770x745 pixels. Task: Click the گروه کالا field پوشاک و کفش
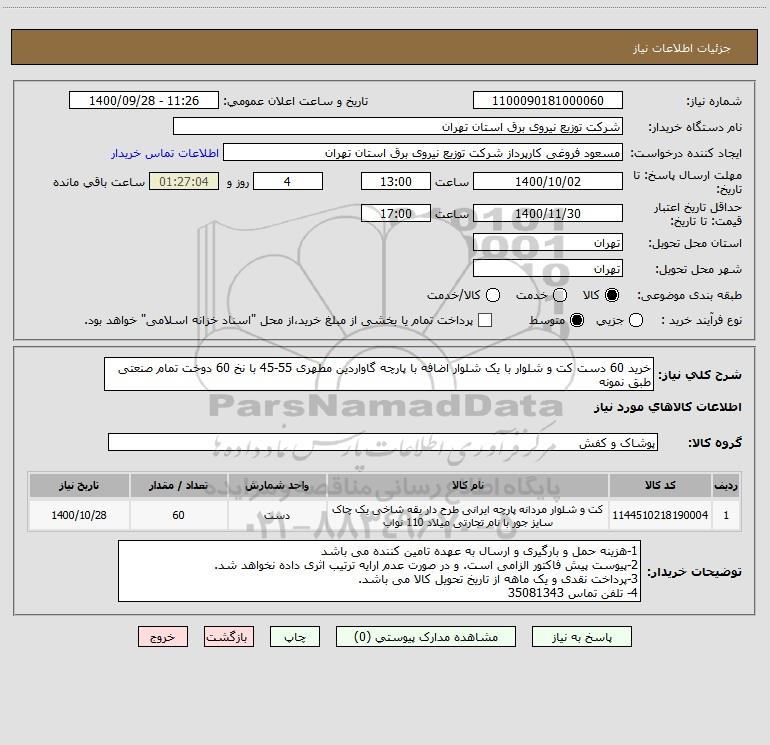(383, 442)
